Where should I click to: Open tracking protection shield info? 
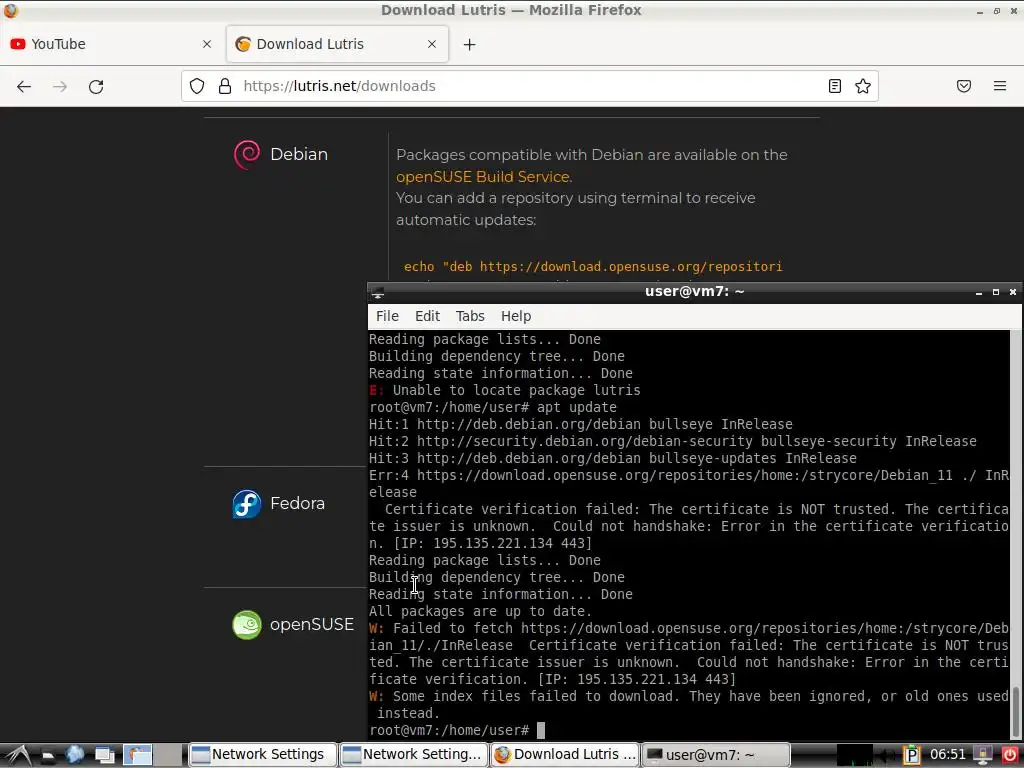(197, 86)
